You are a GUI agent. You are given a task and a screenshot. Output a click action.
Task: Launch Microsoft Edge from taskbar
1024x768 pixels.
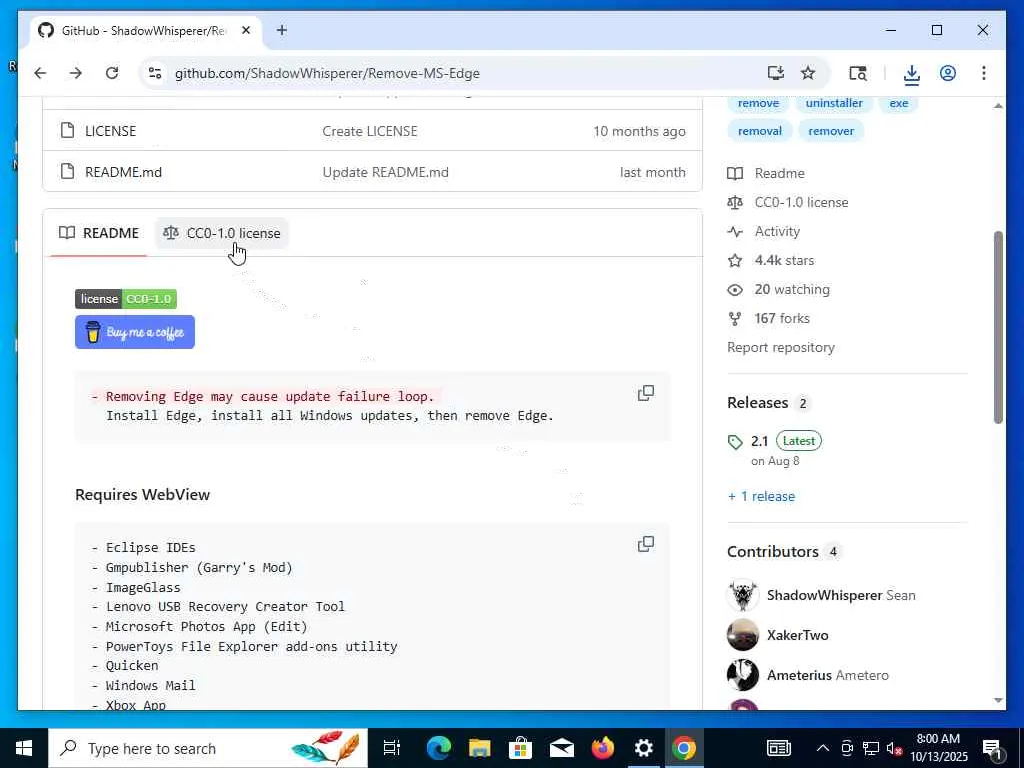pos(439,748)
